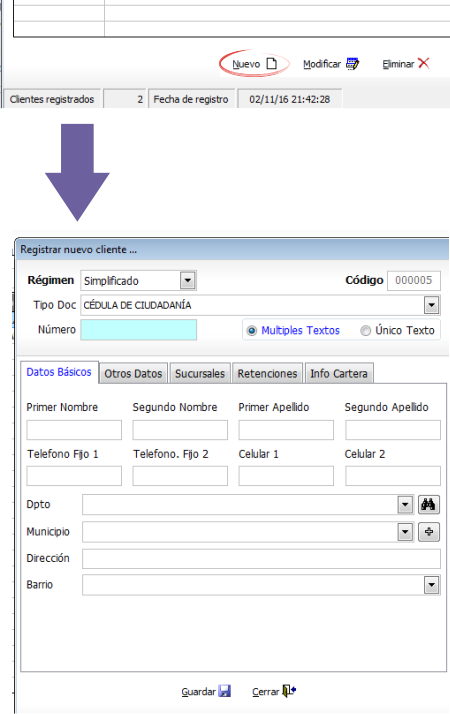
Task: Open the Régimen dropdown
Action: (x=188, y=280)
